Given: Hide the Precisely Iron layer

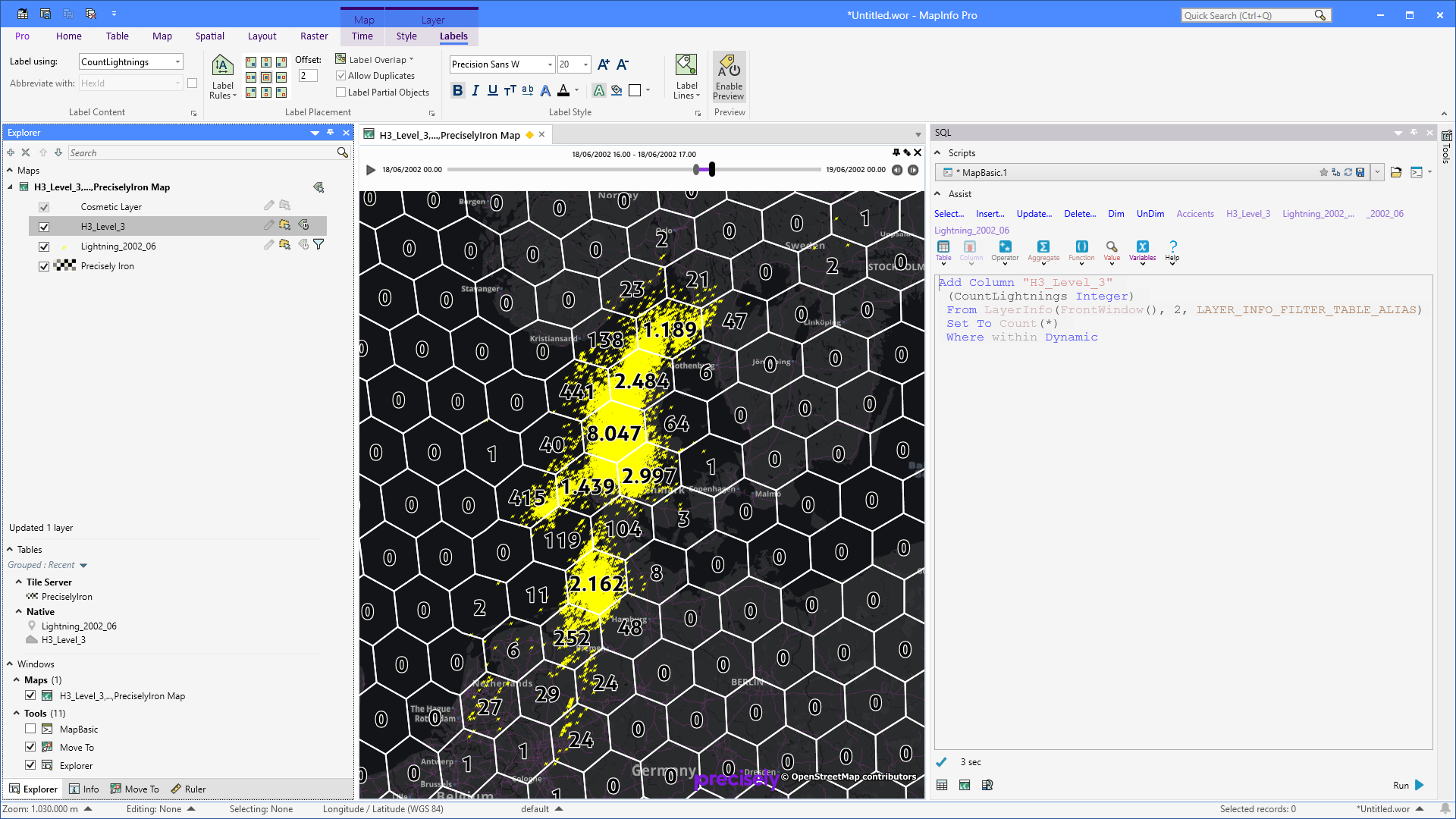Looking at the screenshot, I should (44, 266).
